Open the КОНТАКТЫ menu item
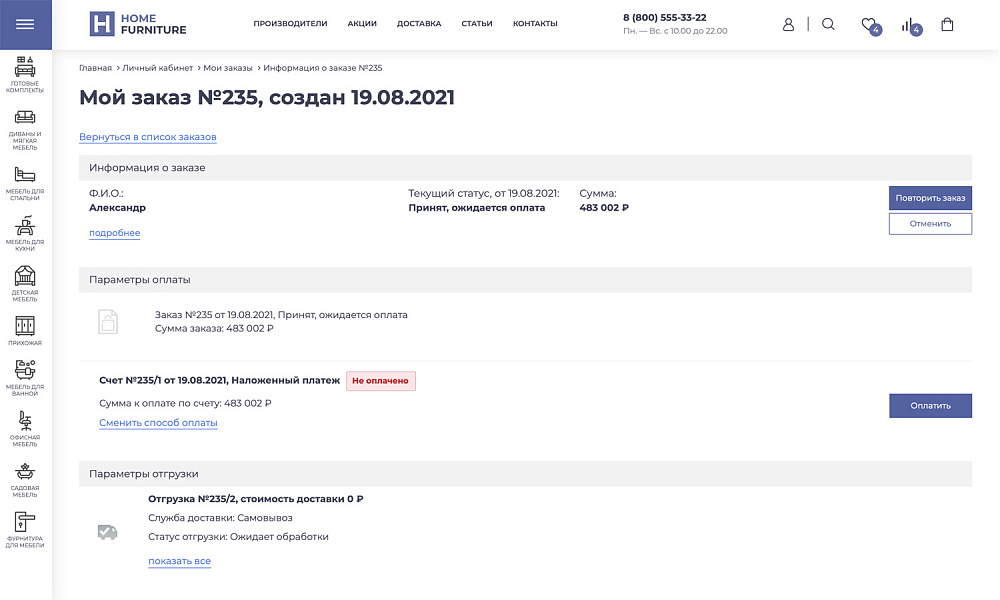This screenshot has height=600, width=1000. 536,22
